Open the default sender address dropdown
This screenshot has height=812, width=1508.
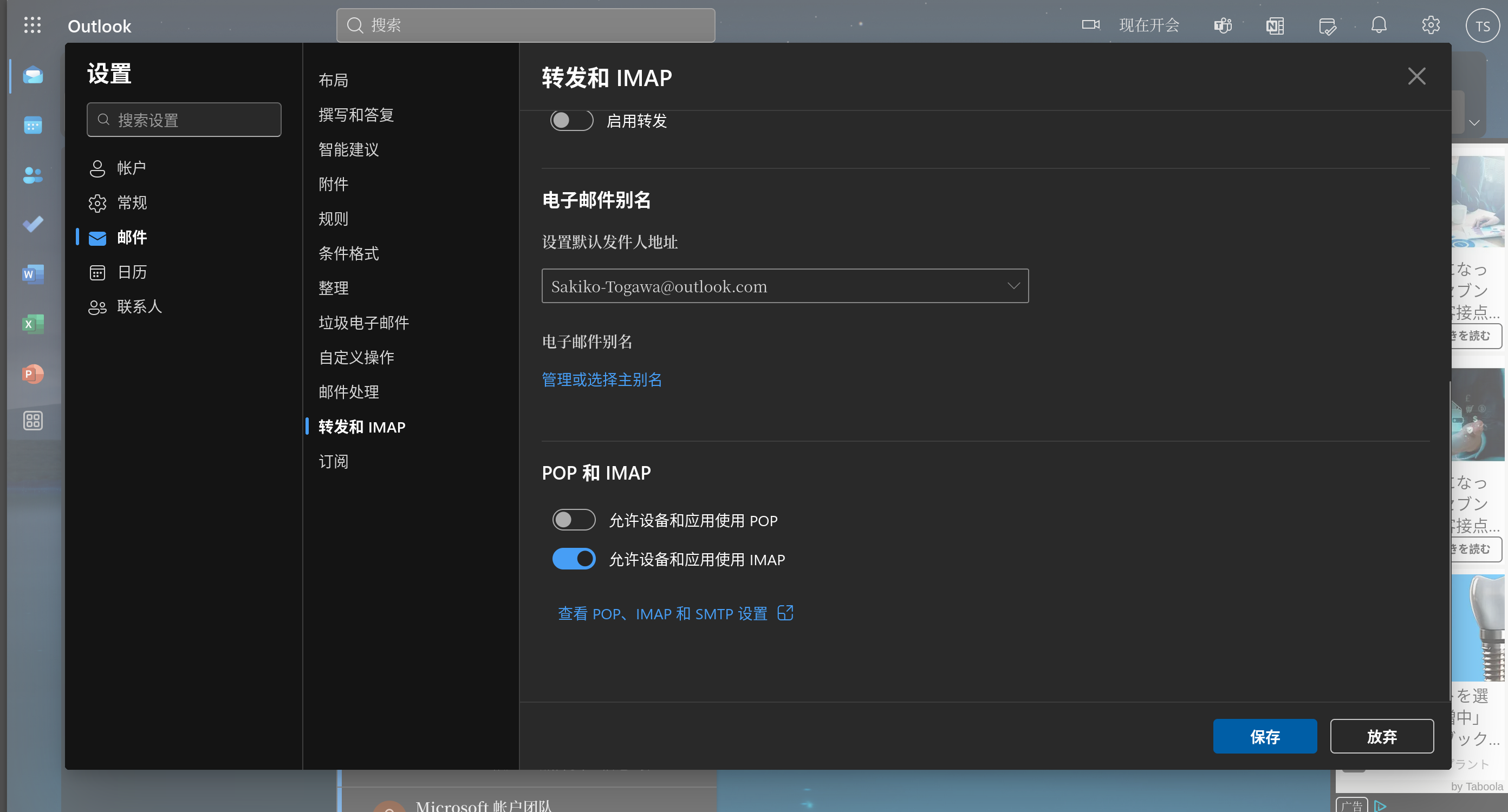coord(785,286)
